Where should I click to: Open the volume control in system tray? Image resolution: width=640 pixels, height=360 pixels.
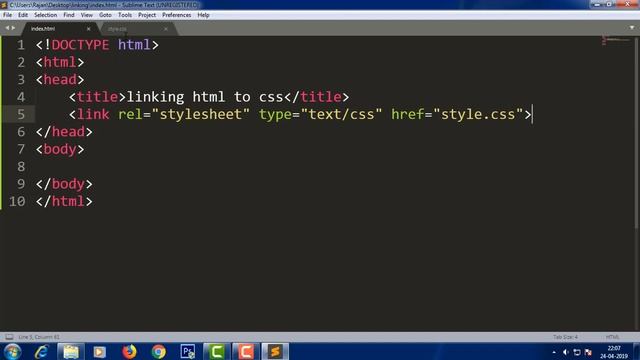(x=565, y=352)
